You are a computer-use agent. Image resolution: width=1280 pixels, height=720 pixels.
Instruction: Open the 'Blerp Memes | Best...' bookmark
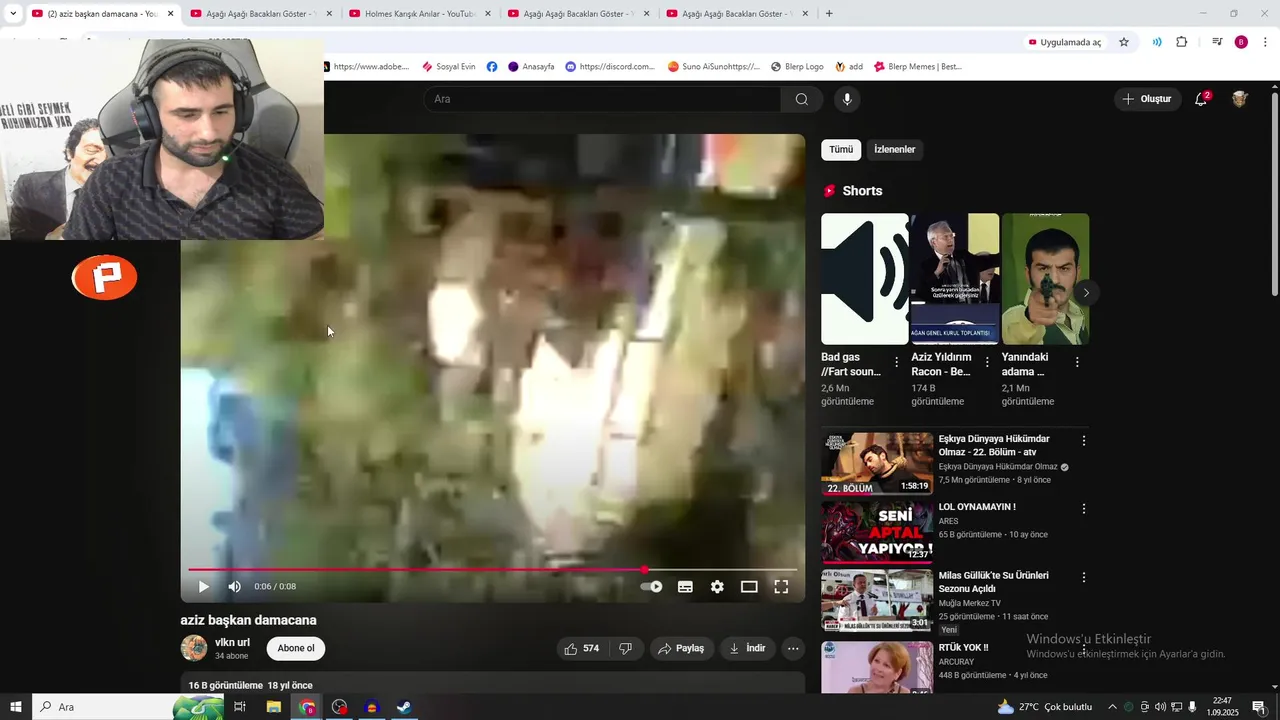[x=918, y=67]
